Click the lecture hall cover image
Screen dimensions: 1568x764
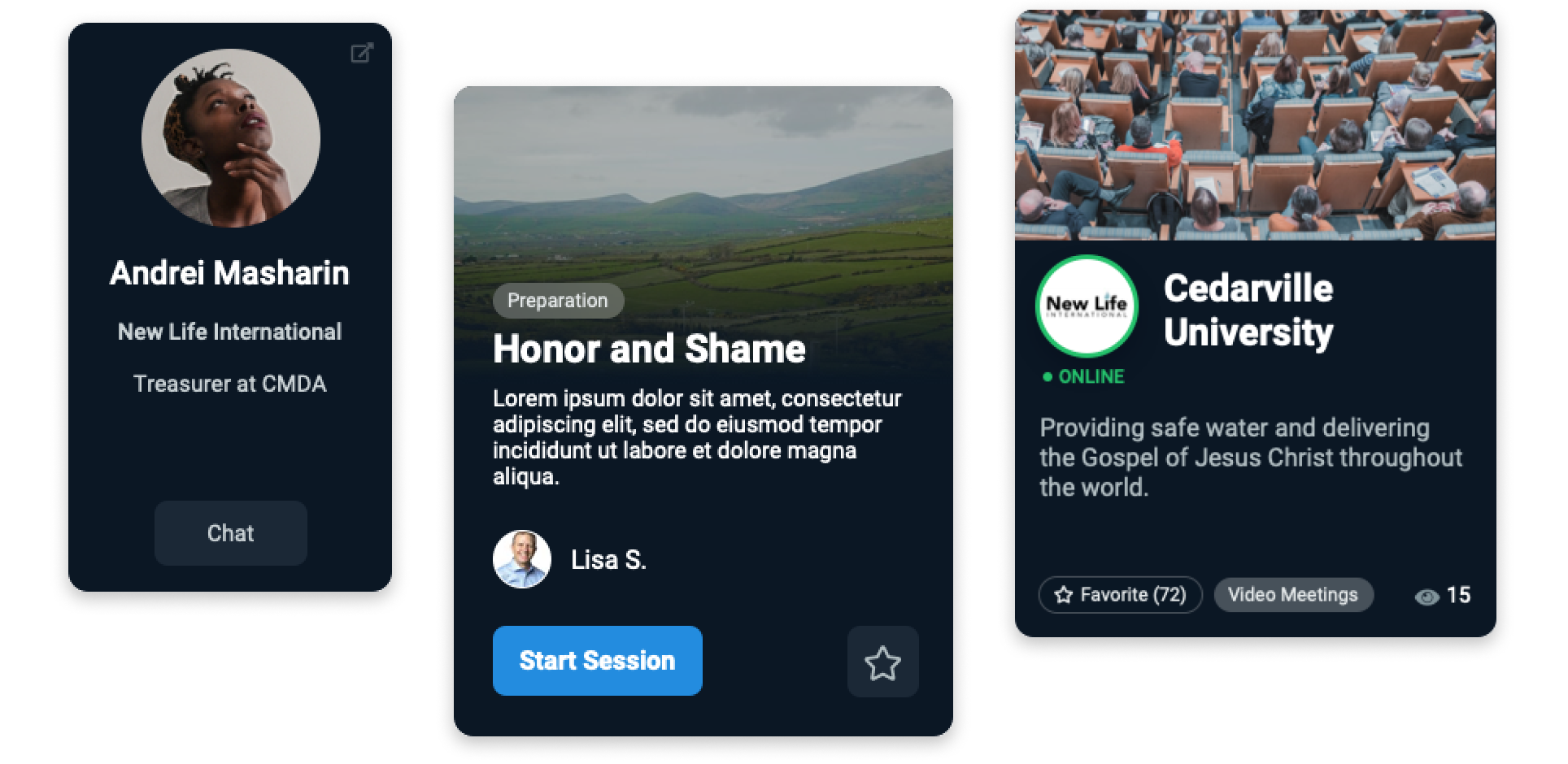click(x=1255, y=125)
